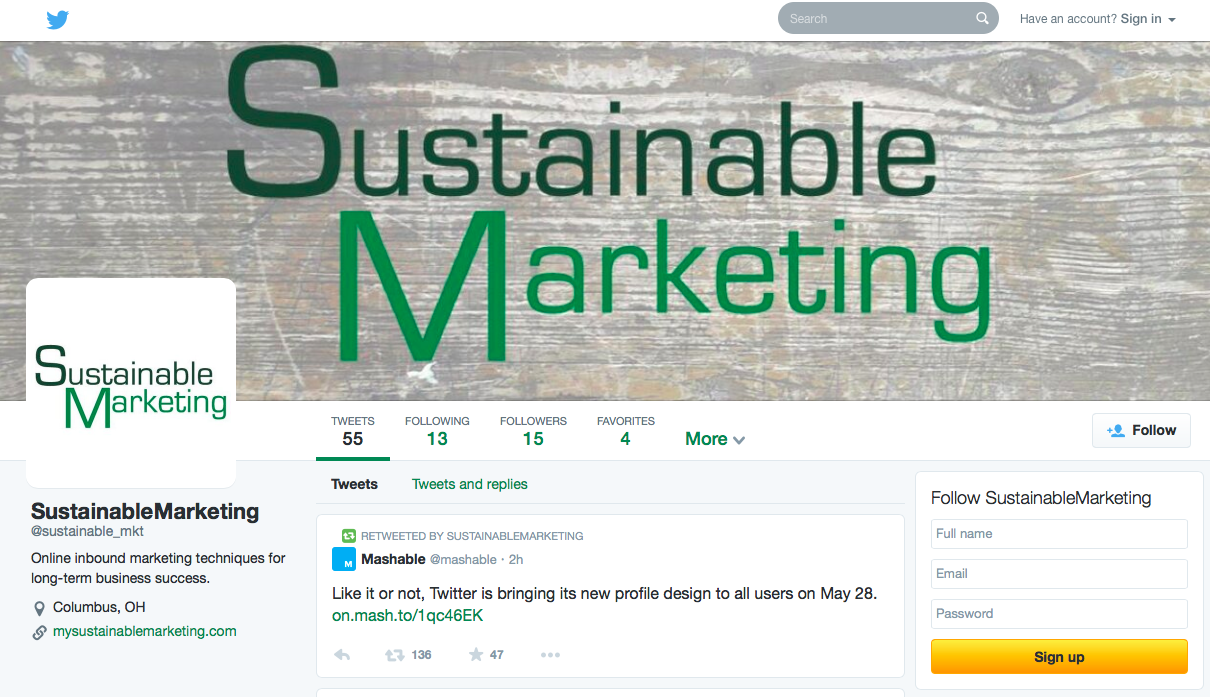
Task: Open the SustainableMarketing profile picture
Action: [x=131, y=383]
